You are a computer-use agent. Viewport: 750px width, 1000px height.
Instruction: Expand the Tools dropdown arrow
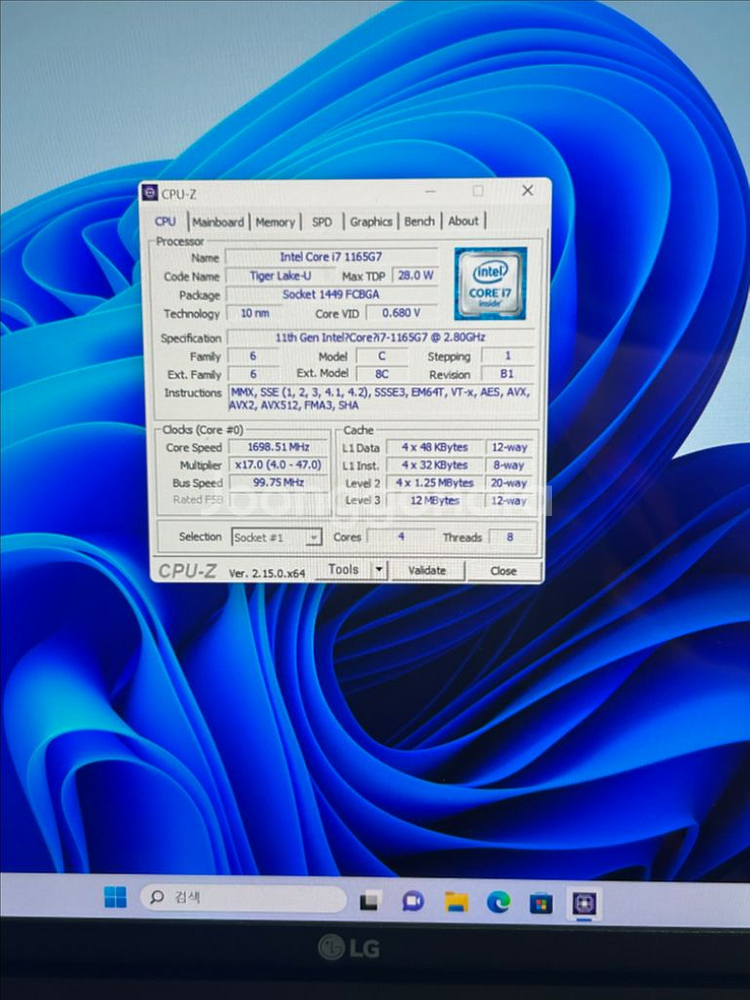tap(379, 570)
